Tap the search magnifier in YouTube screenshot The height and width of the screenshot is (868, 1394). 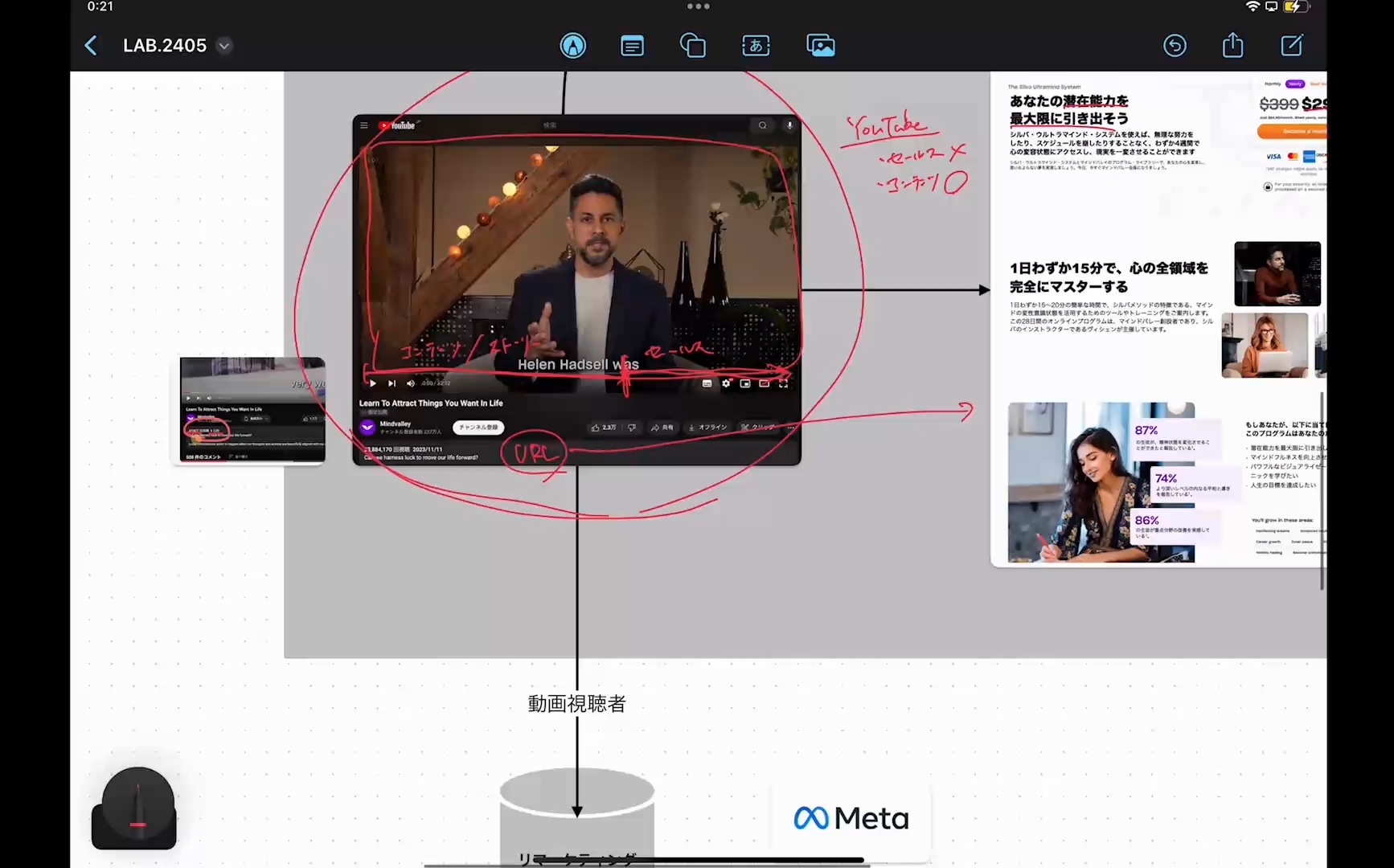click(762, 125)
